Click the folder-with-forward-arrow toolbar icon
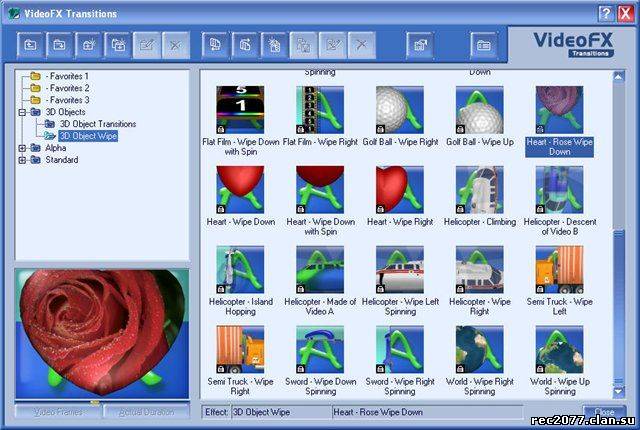This screenshot has width=640, height=430. (60, 45)
